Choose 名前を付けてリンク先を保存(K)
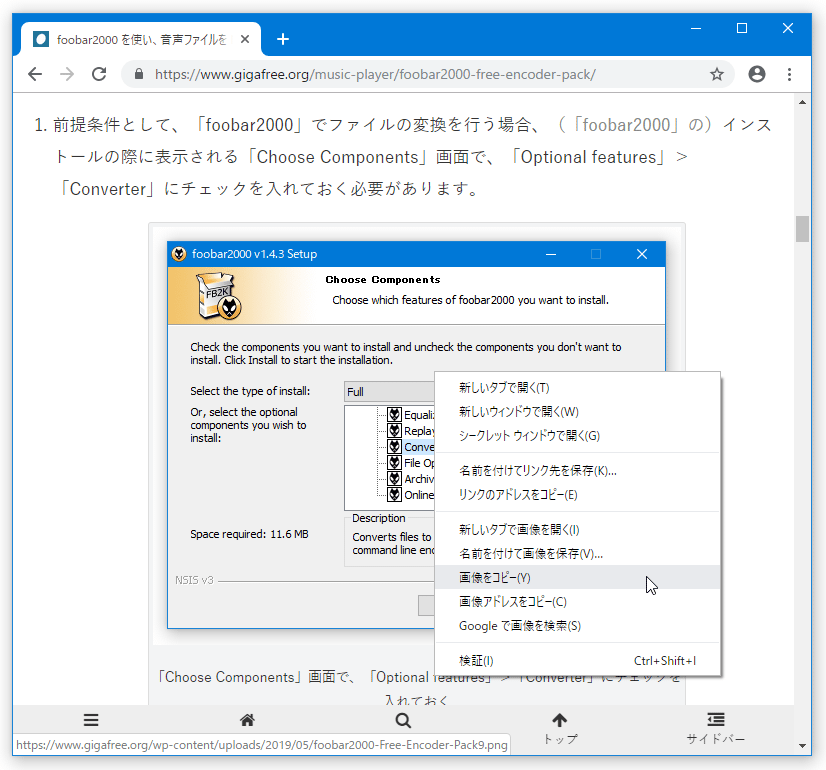 (x=577, y=471)
